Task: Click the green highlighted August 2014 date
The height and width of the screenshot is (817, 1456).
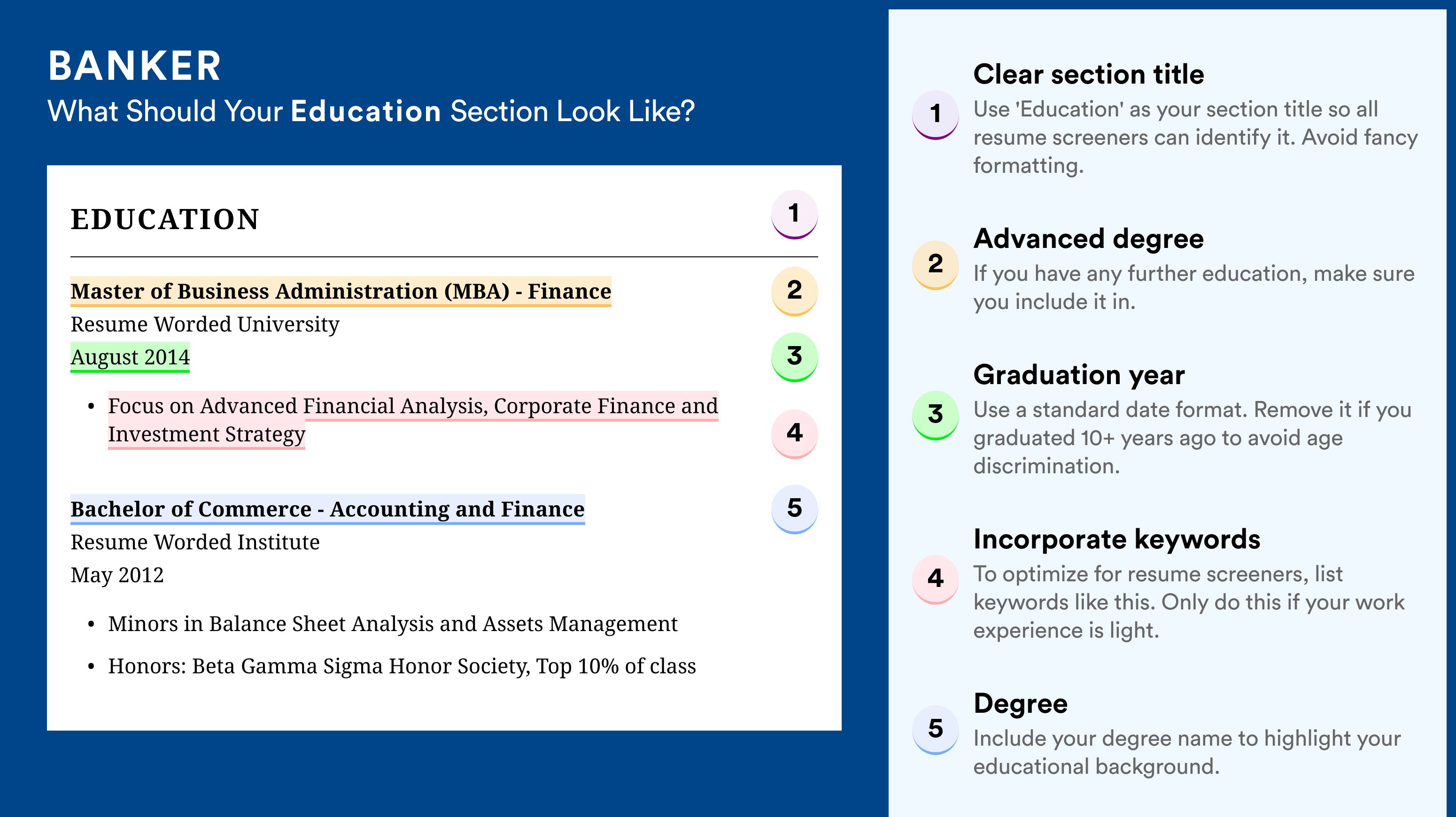Action: [130, 357]
